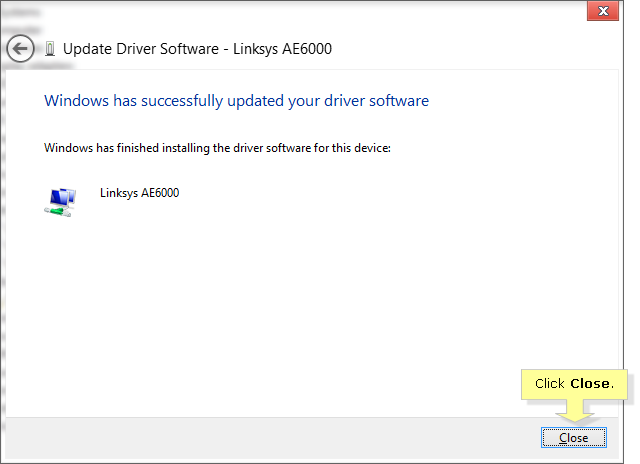Click the 'Windows has successfully updated your driver software' heading
Image resolution: width=640 pixels, height=464 pixels.
236,101
